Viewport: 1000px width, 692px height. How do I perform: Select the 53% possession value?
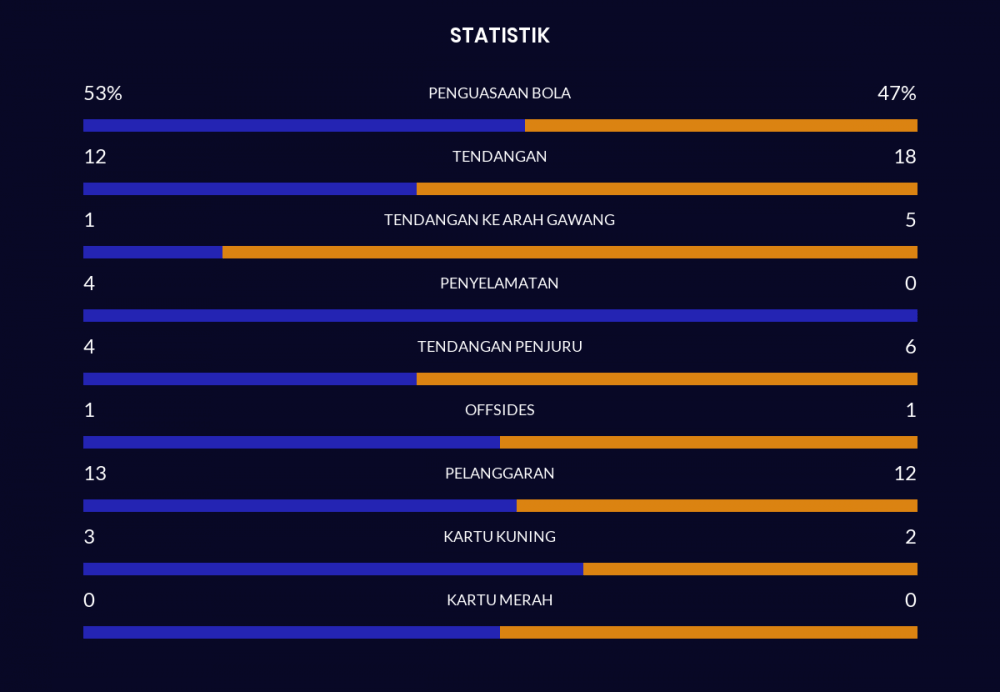103,93
